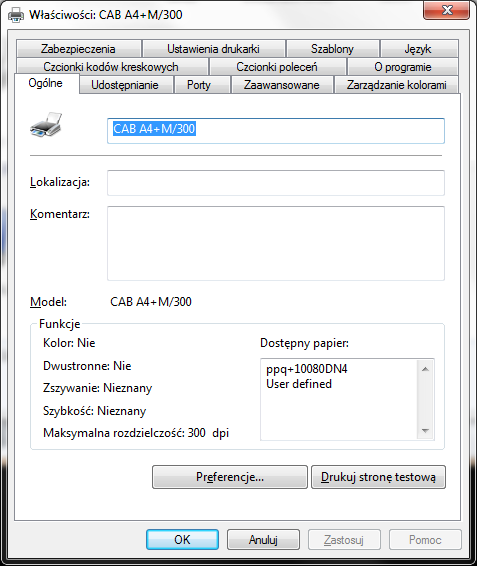Click paper list scroll down arrow

[425, 431]
